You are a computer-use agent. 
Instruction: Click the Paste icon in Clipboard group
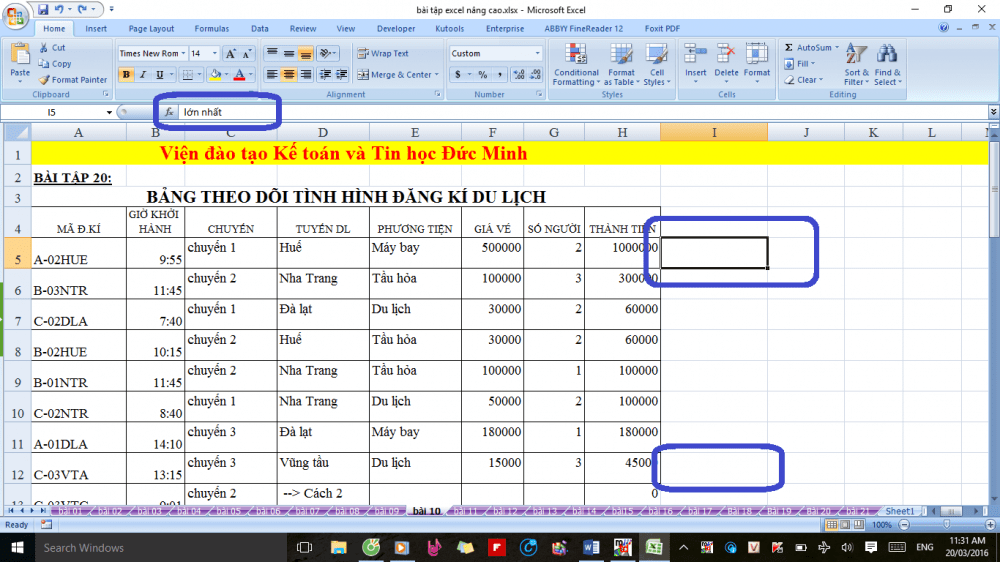[x=20, y=55]
